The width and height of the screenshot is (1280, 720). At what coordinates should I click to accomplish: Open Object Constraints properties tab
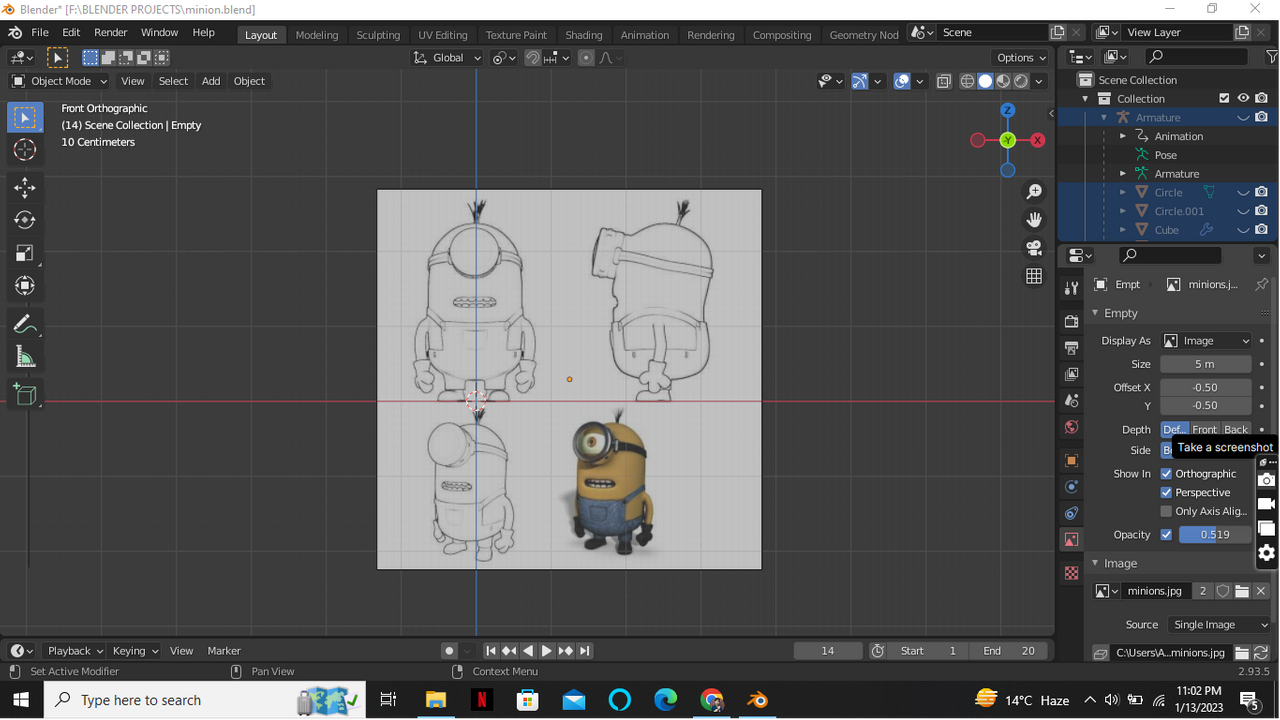[x=1071, y=513]
